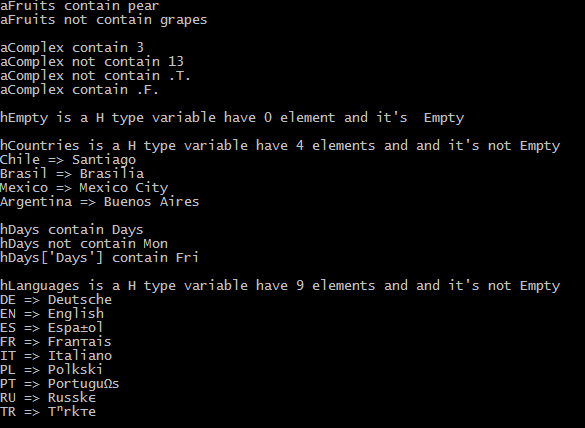Select the 'hDays not contain Mon' line
Image resolution: width=585 pixels, height=428 pixels.
[x=84, y=244]
